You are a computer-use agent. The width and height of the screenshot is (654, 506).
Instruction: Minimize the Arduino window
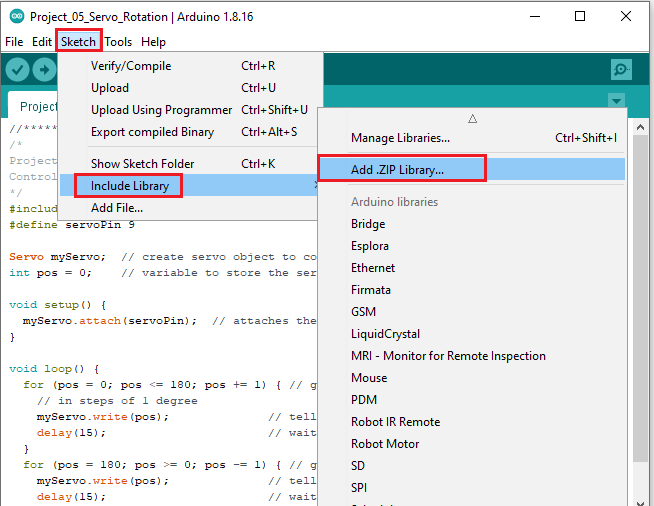pos(535,17)
